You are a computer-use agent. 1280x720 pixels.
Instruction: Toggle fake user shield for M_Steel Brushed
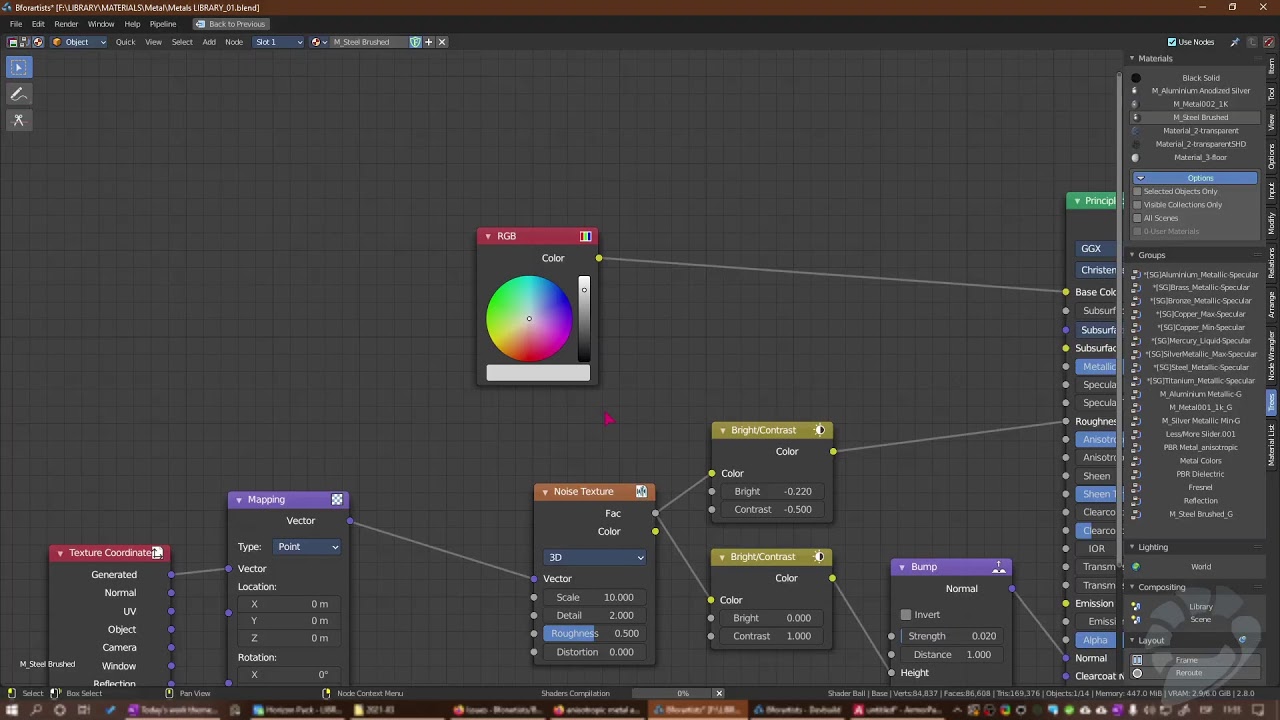click(415, 42)
